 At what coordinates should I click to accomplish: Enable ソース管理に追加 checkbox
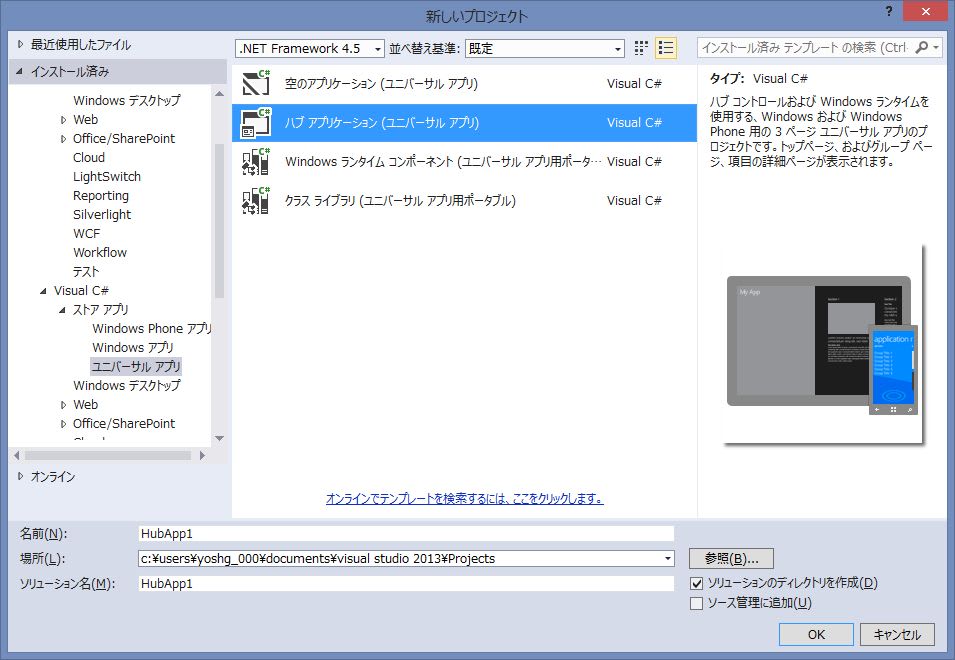tap(697, 603)
